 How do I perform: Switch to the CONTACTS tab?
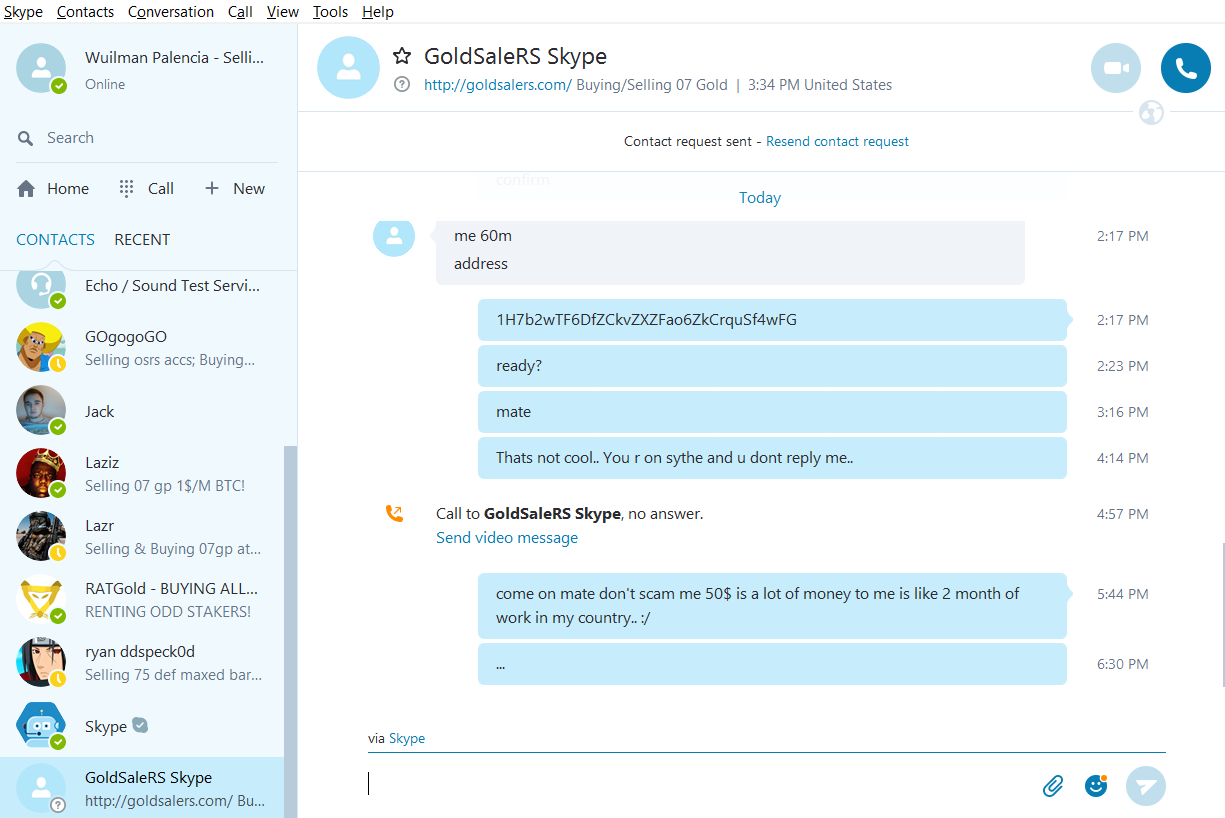(x=55, y=240)
